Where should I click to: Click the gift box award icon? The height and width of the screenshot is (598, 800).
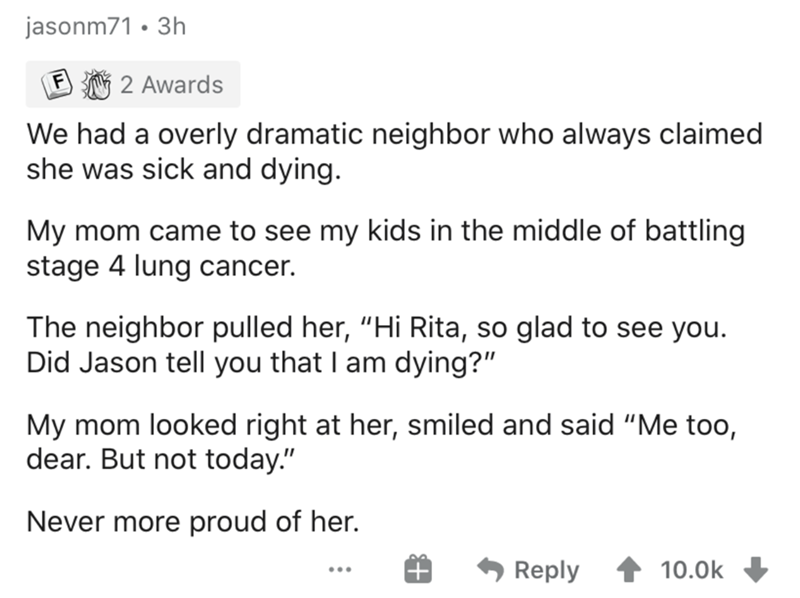tap(418, 569)
